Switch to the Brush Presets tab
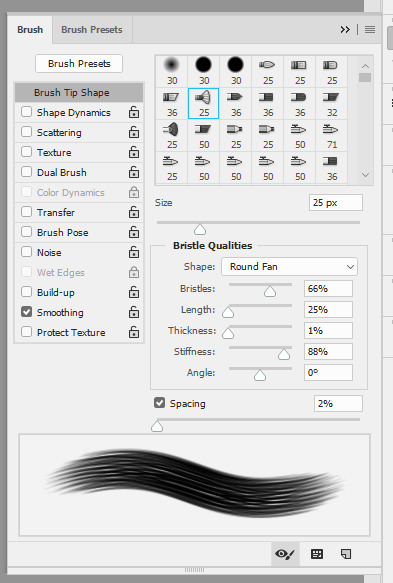Image resolution: width=393 pixels, height=583 pixels. [92, 30]
